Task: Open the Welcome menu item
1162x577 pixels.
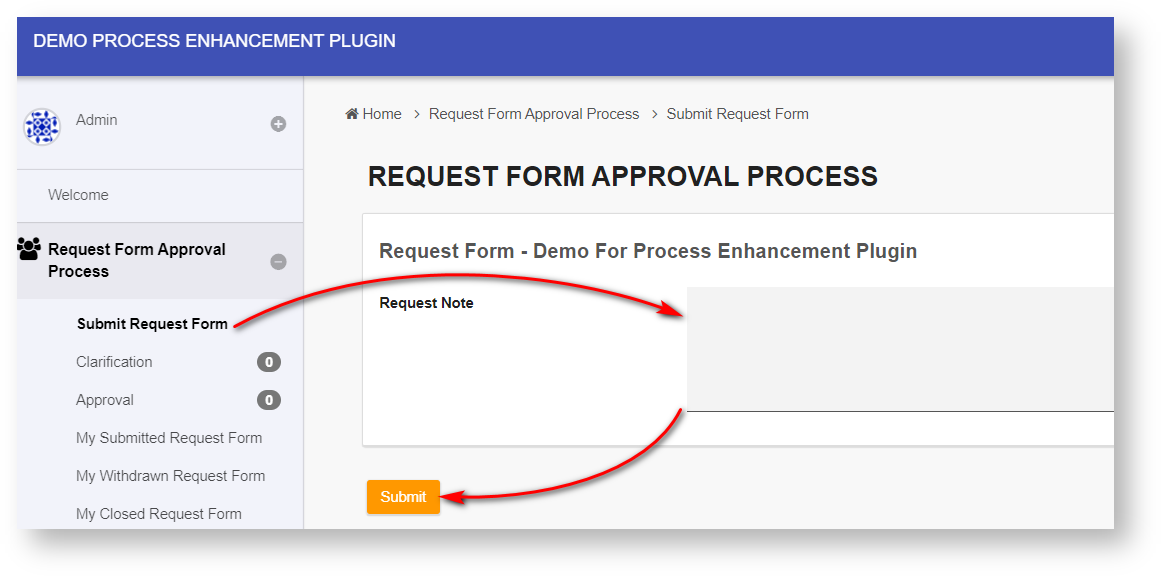Action: [x=78, y=195]
